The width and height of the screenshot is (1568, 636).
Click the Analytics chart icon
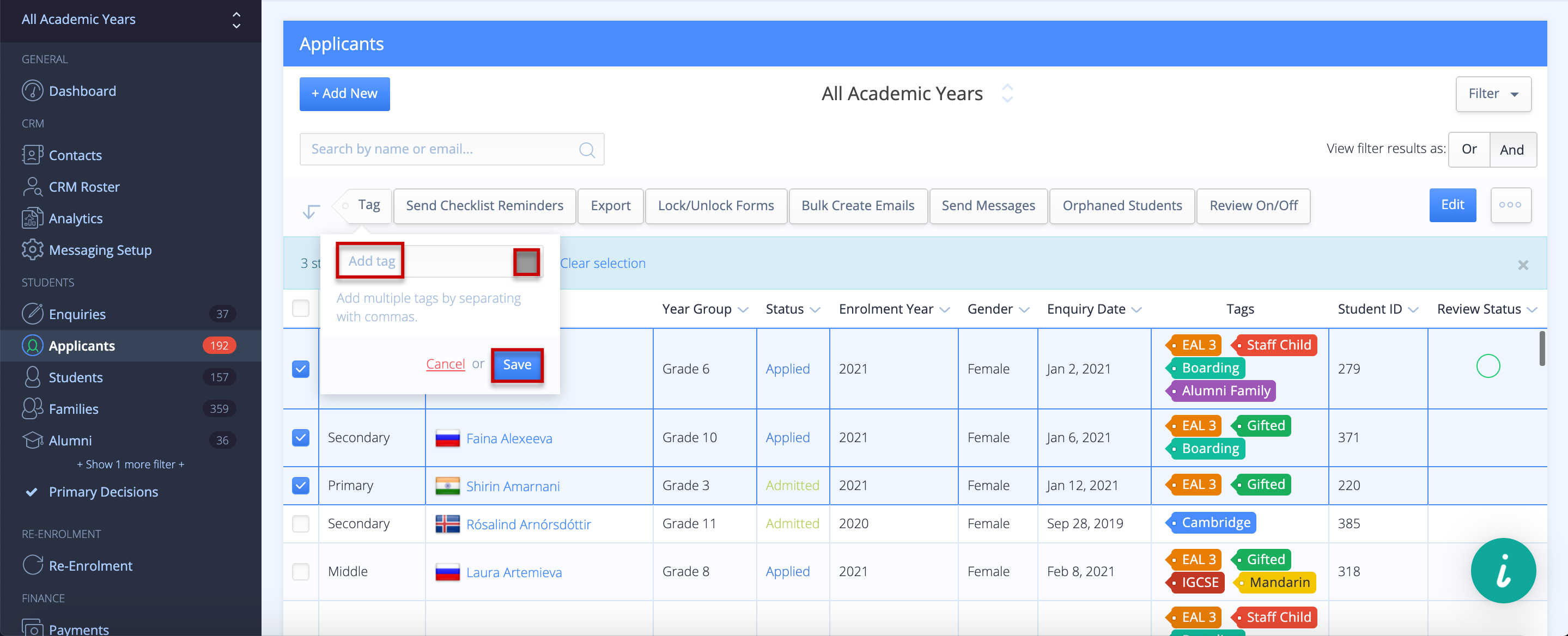click(32, 218)
